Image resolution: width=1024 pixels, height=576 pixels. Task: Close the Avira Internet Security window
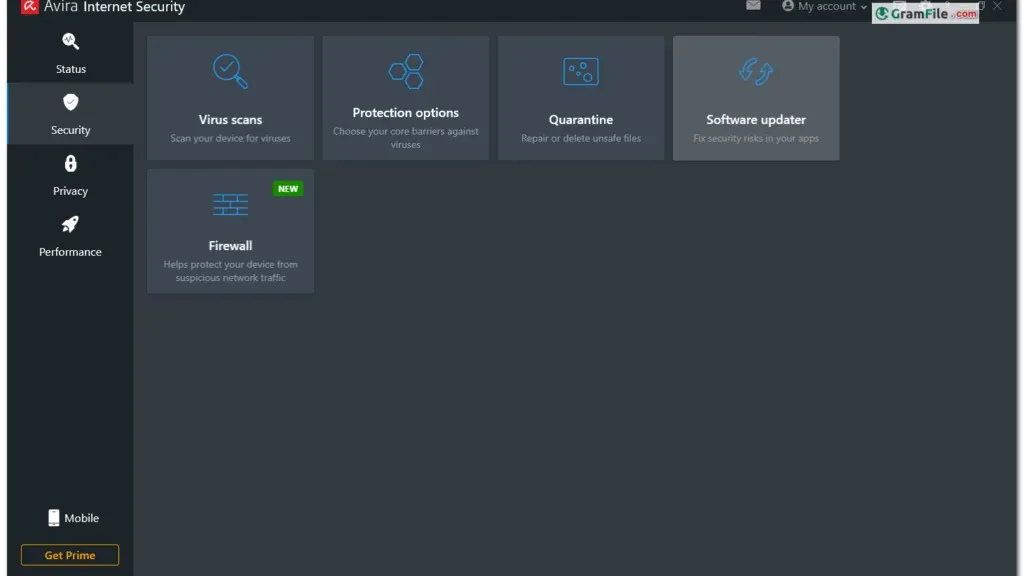[997, 6]
